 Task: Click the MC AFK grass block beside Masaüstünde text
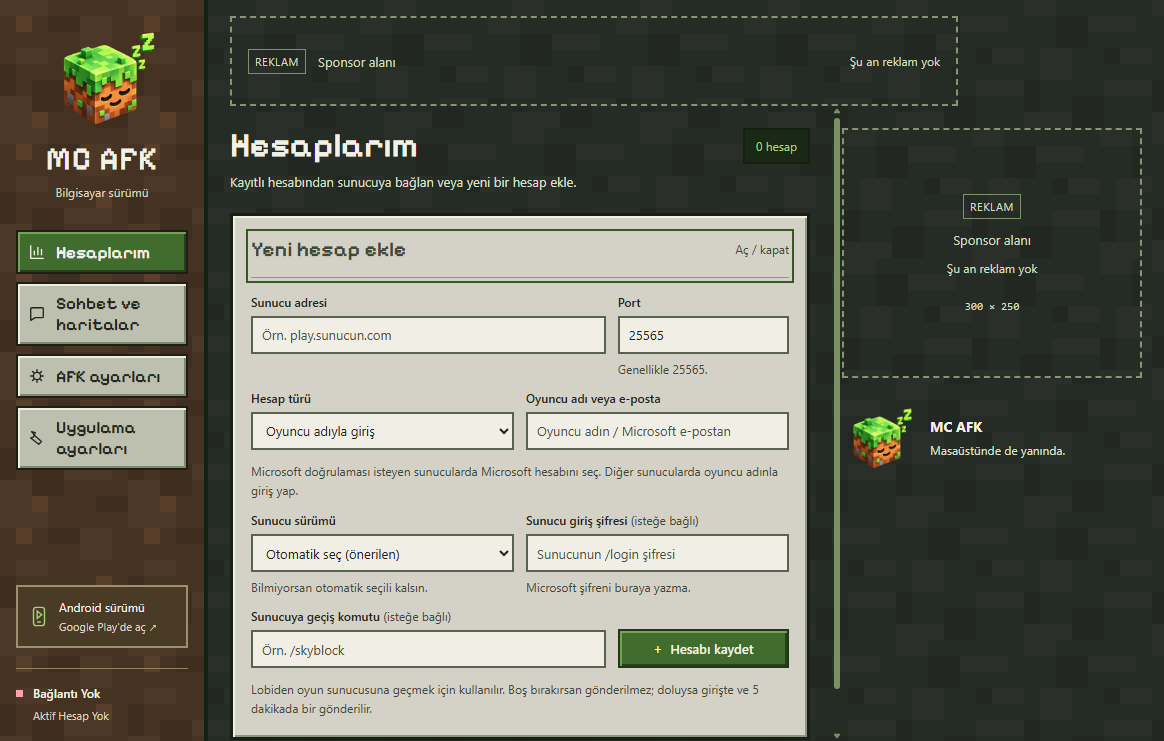882,438
